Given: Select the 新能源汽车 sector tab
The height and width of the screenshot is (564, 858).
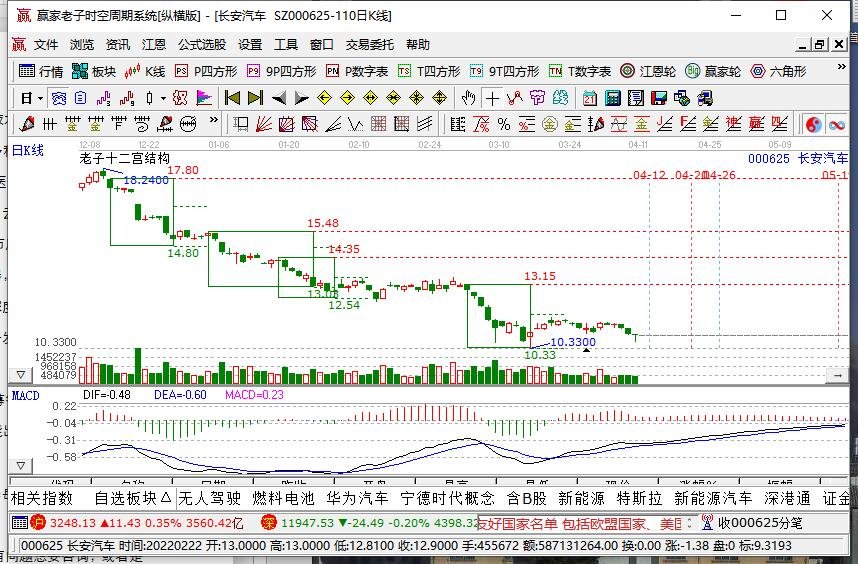Looking at the screenshot, I should point(713,498).
